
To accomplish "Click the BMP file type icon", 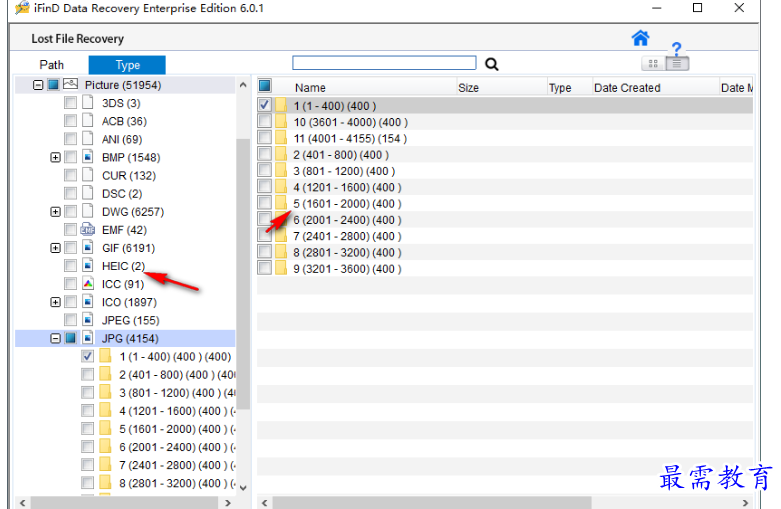I will (x=88, y=157).
